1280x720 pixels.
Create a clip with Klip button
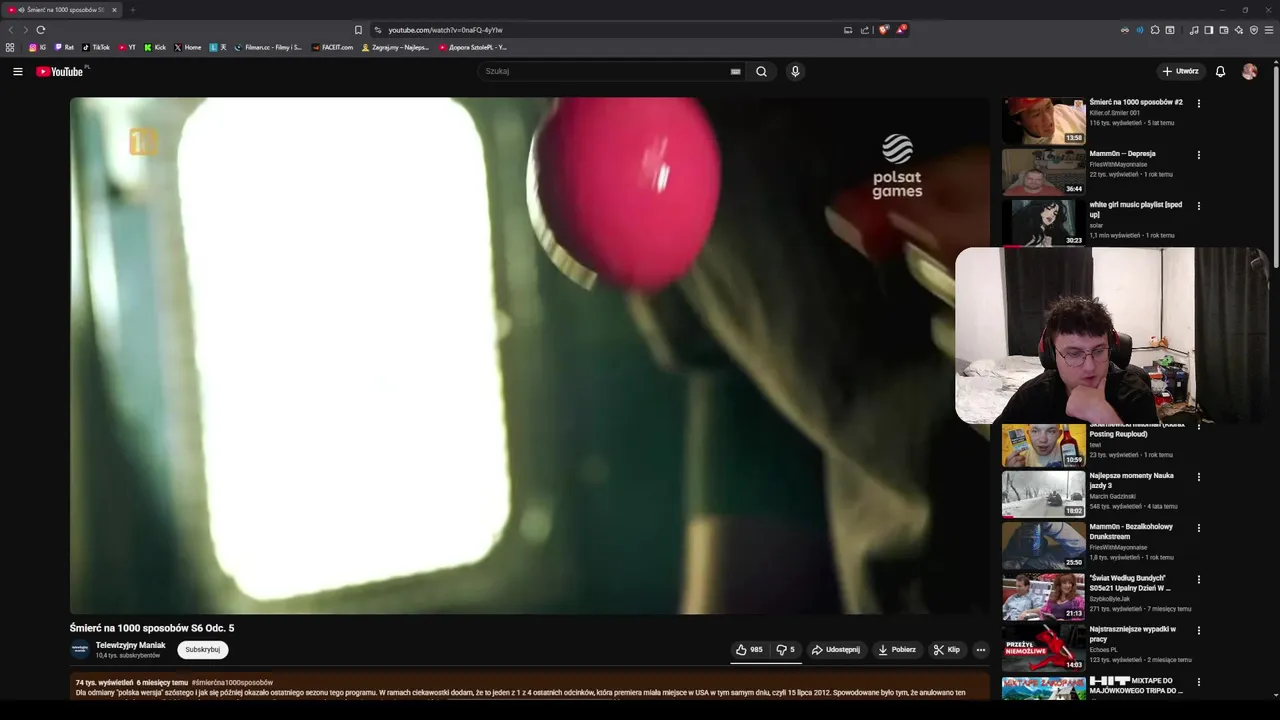click(x=946, y=650)
